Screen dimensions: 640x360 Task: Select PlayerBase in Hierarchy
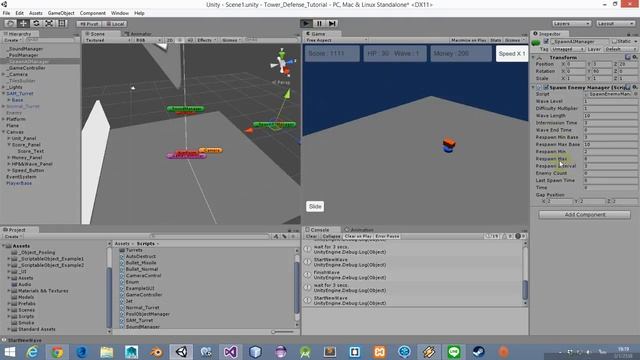19,184
